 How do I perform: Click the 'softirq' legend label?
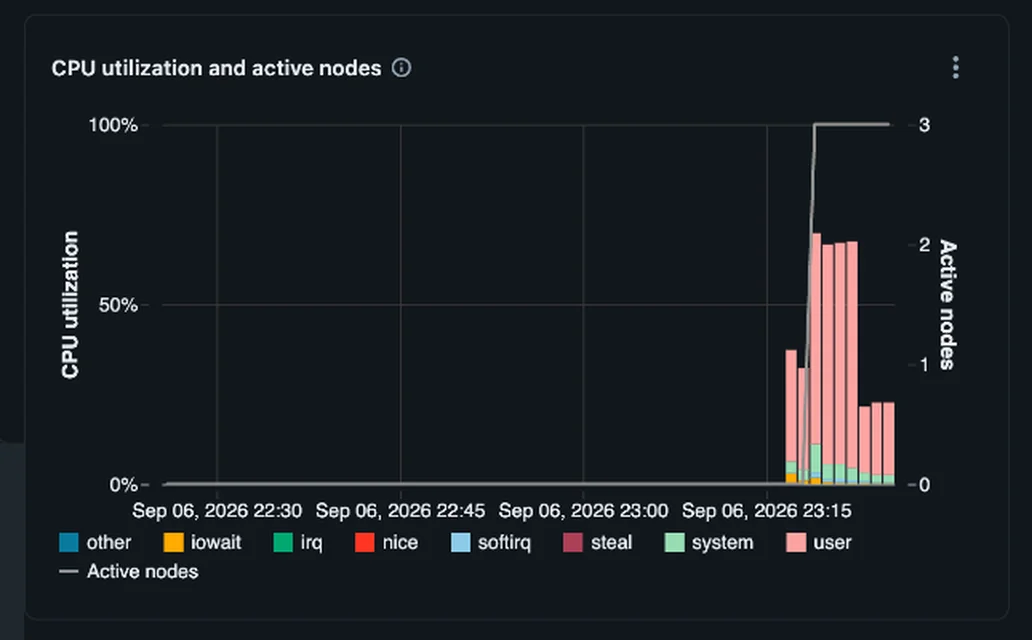504,543
